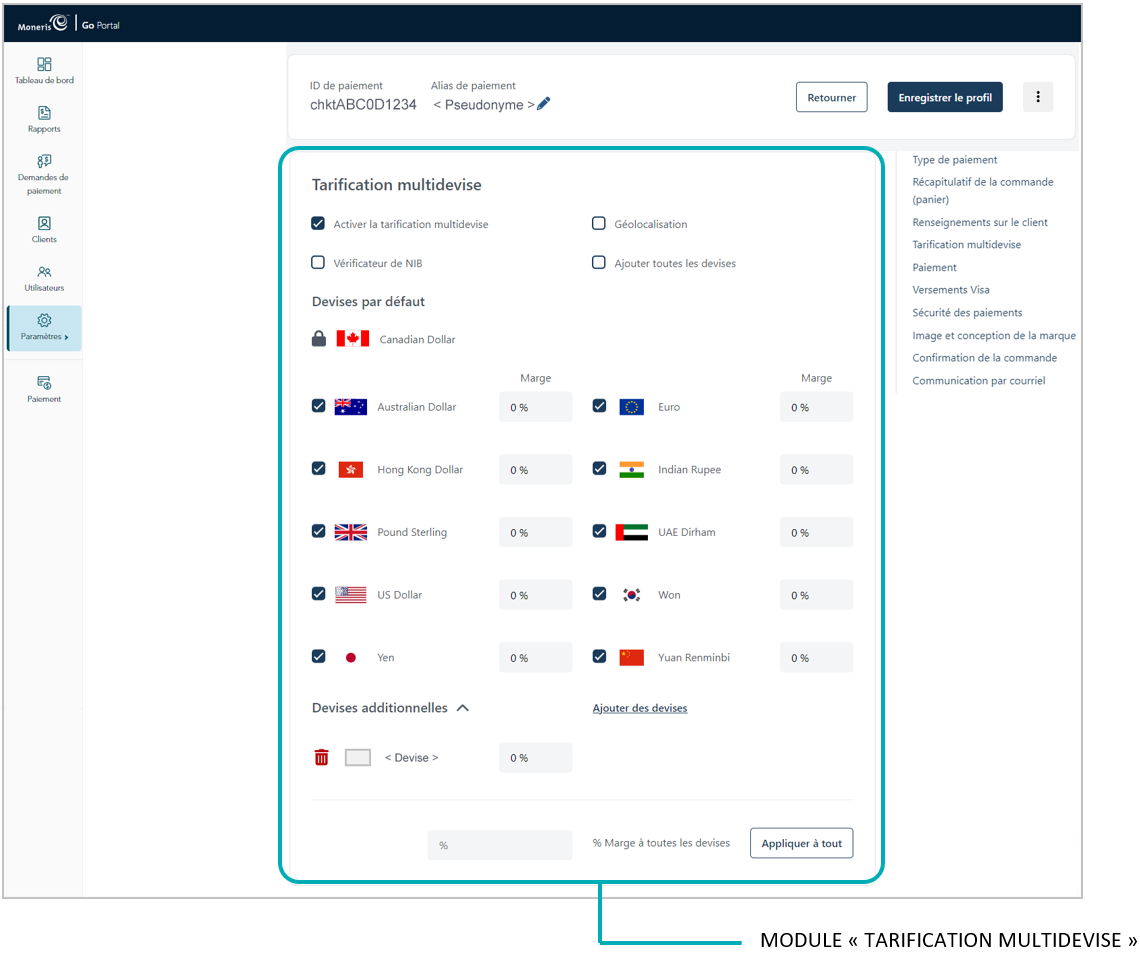The height and width of the screenshot is (954, 1140).
Task: Click the Hong Kong flag icon
Action: coord(350,470)
